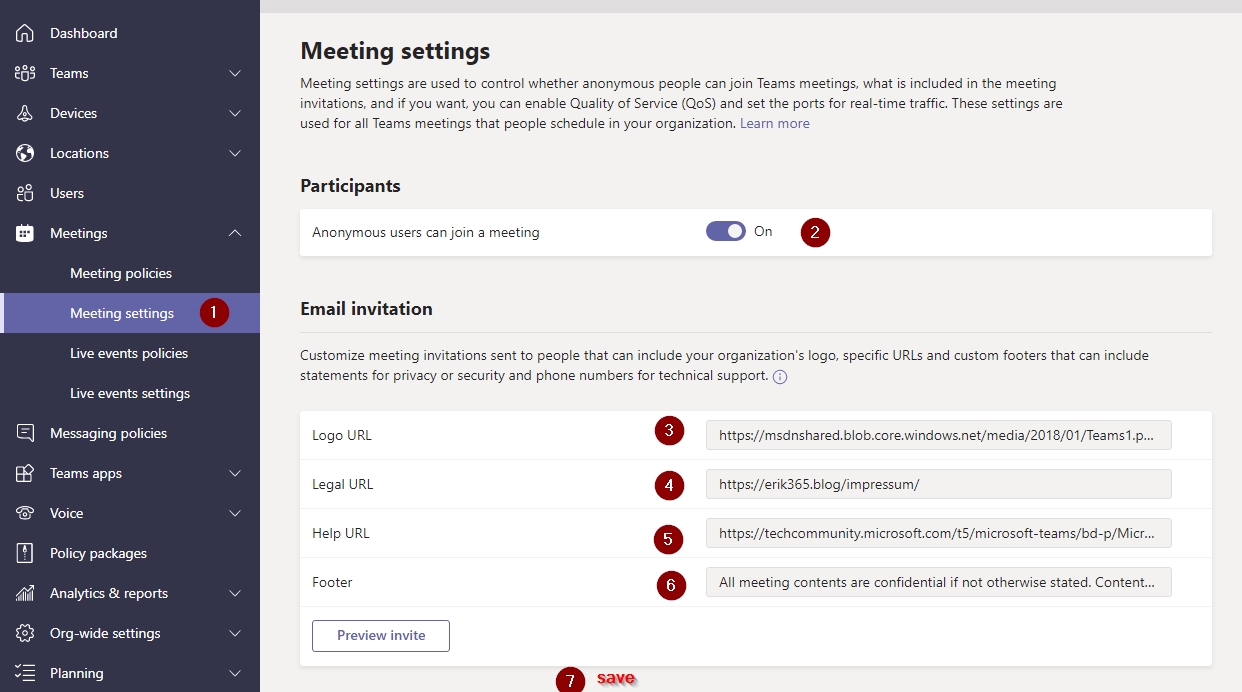Select Live events settings in sidebar
The width and height of the screenshot is (1242, 692).
(x=130, y=393)
